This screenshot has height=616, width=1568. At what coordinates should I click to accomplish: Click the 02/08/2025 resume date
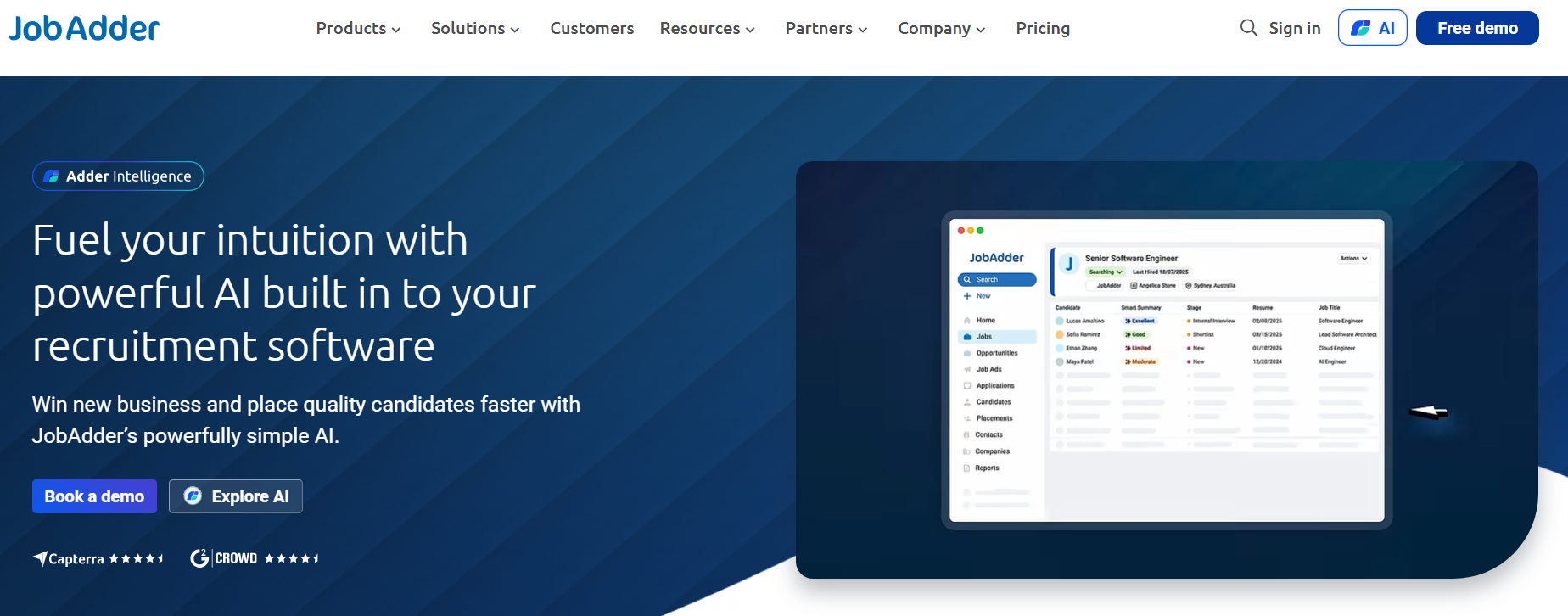1267,322
